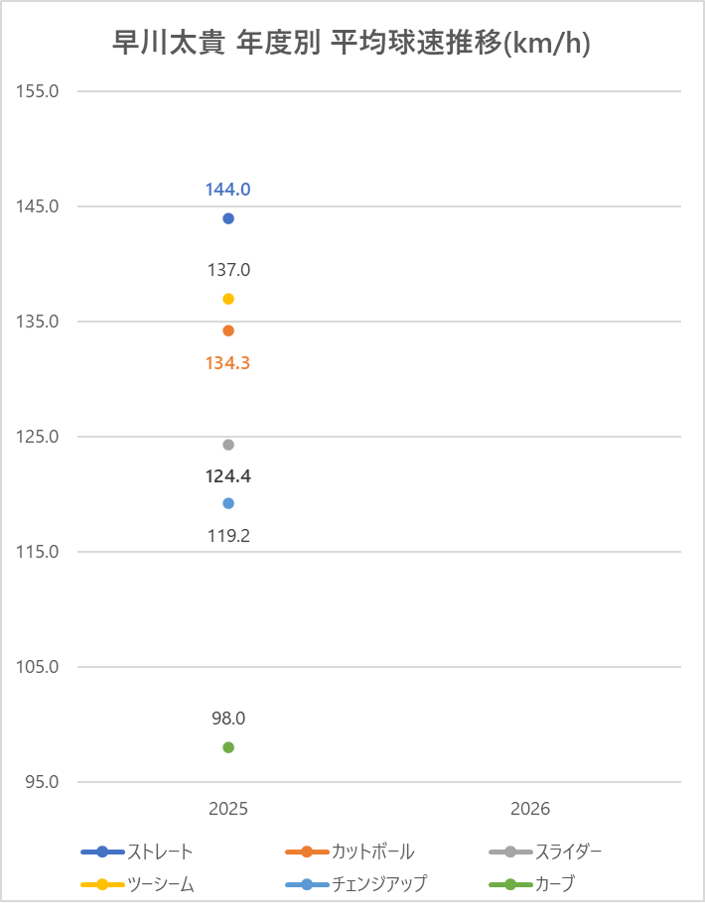Click the 95.0 y-axis label

click(x=43, y=782)
